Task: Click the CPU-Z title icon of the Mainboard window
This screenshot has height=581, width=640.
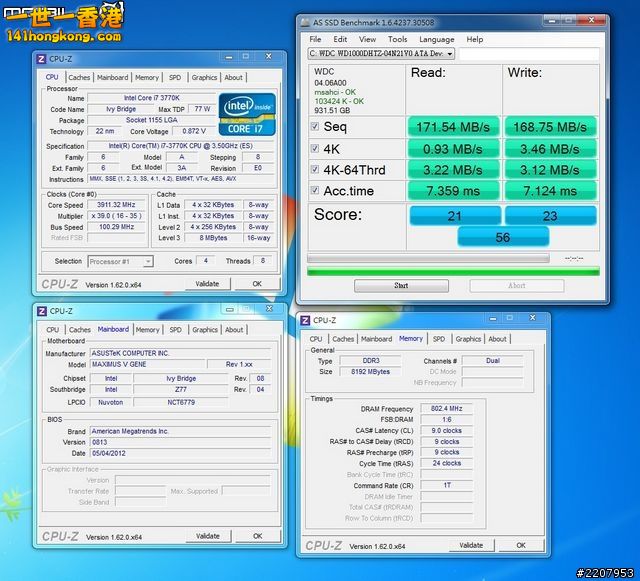Action: [41, 312]
